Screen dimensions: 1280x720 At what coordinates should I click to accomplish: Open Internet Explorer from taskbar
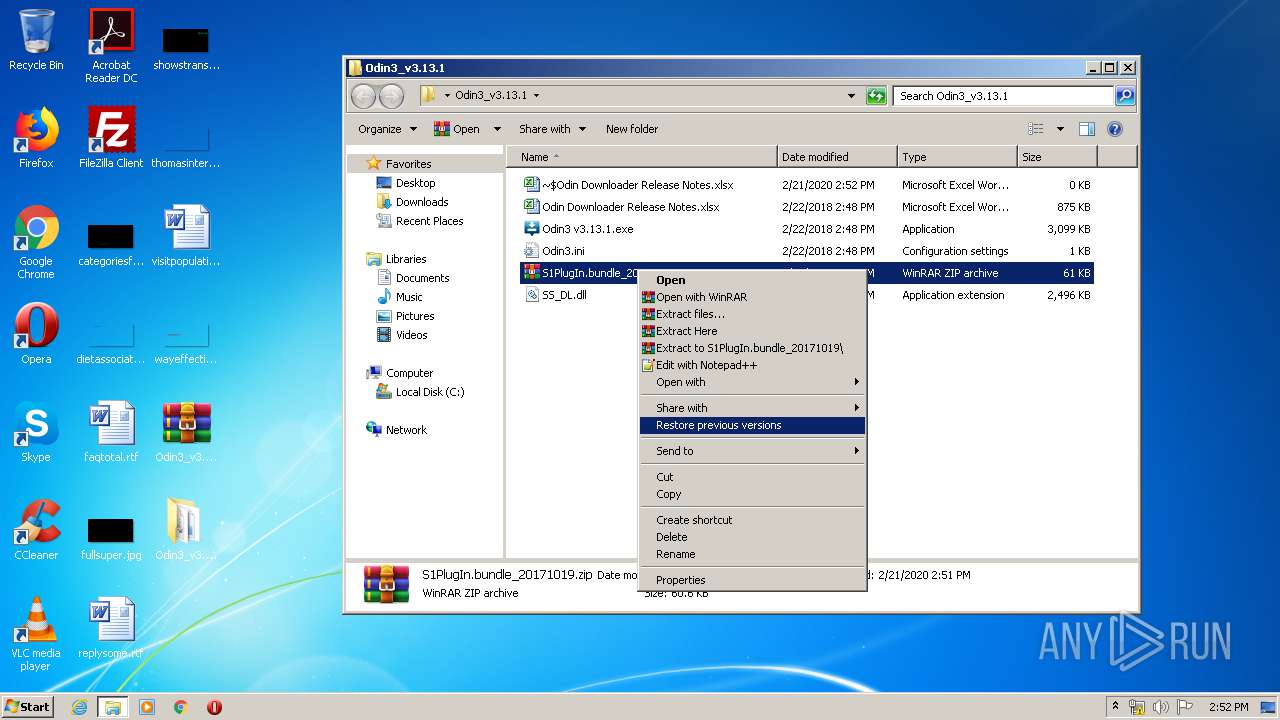80,707
